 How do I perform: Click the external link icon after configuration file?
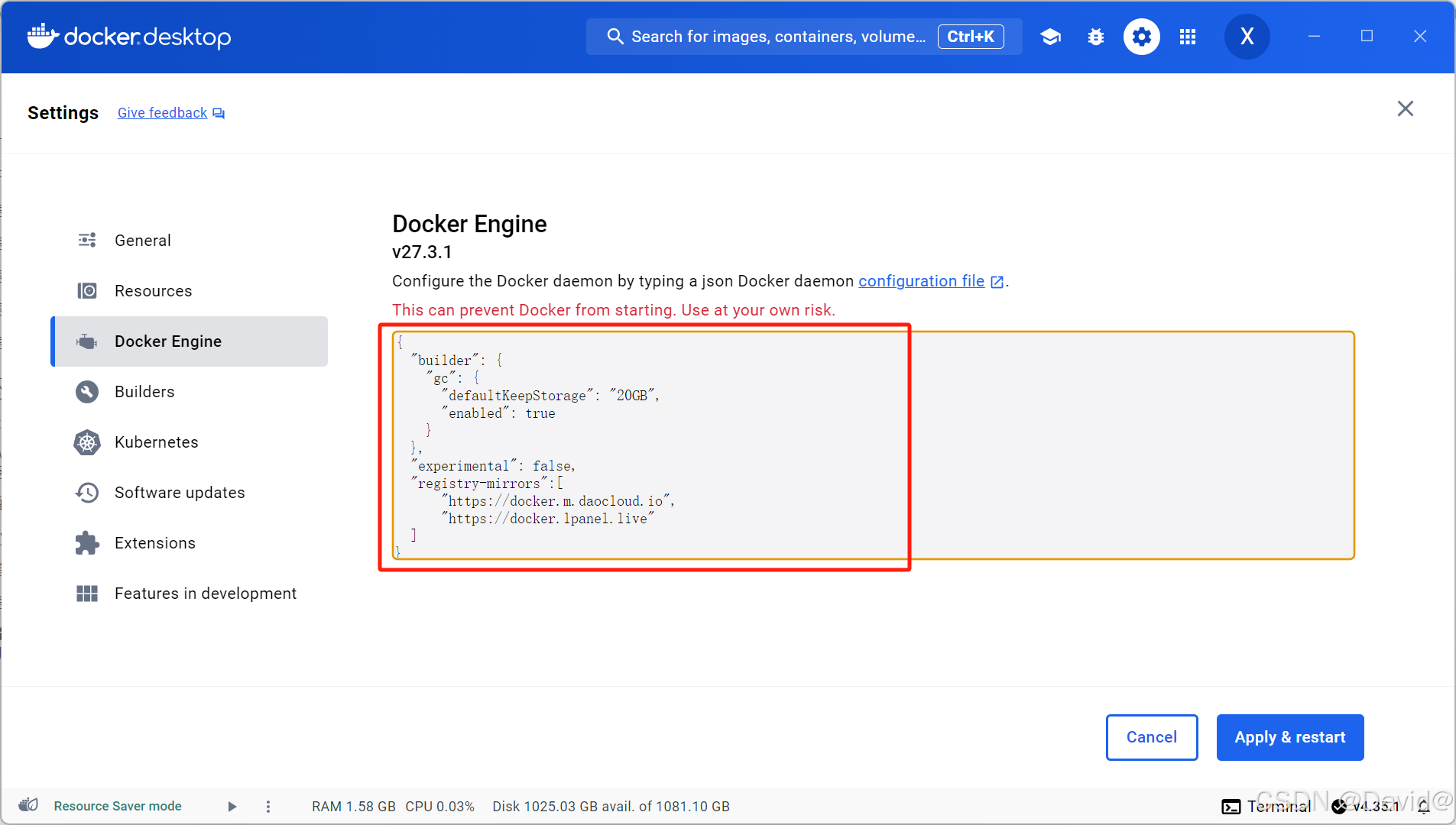click(997, 282)
